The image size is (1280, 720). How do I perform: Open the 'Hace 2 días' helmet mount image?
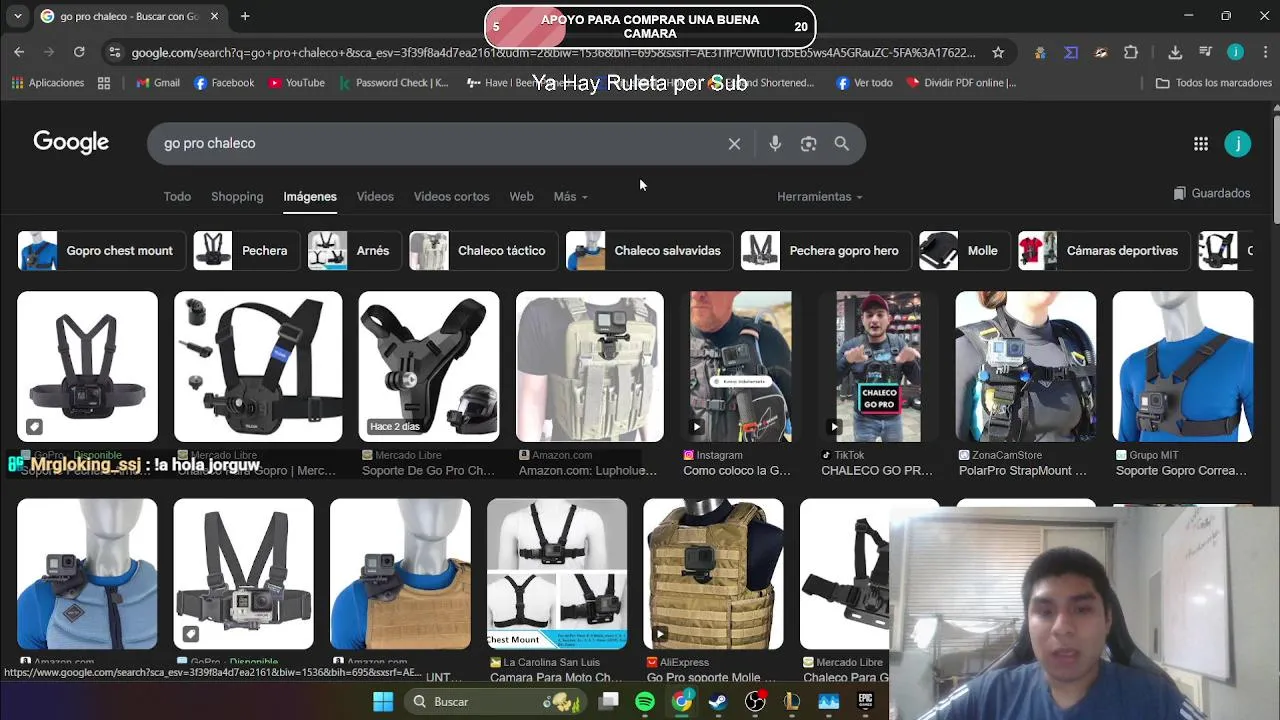point(429,366)
